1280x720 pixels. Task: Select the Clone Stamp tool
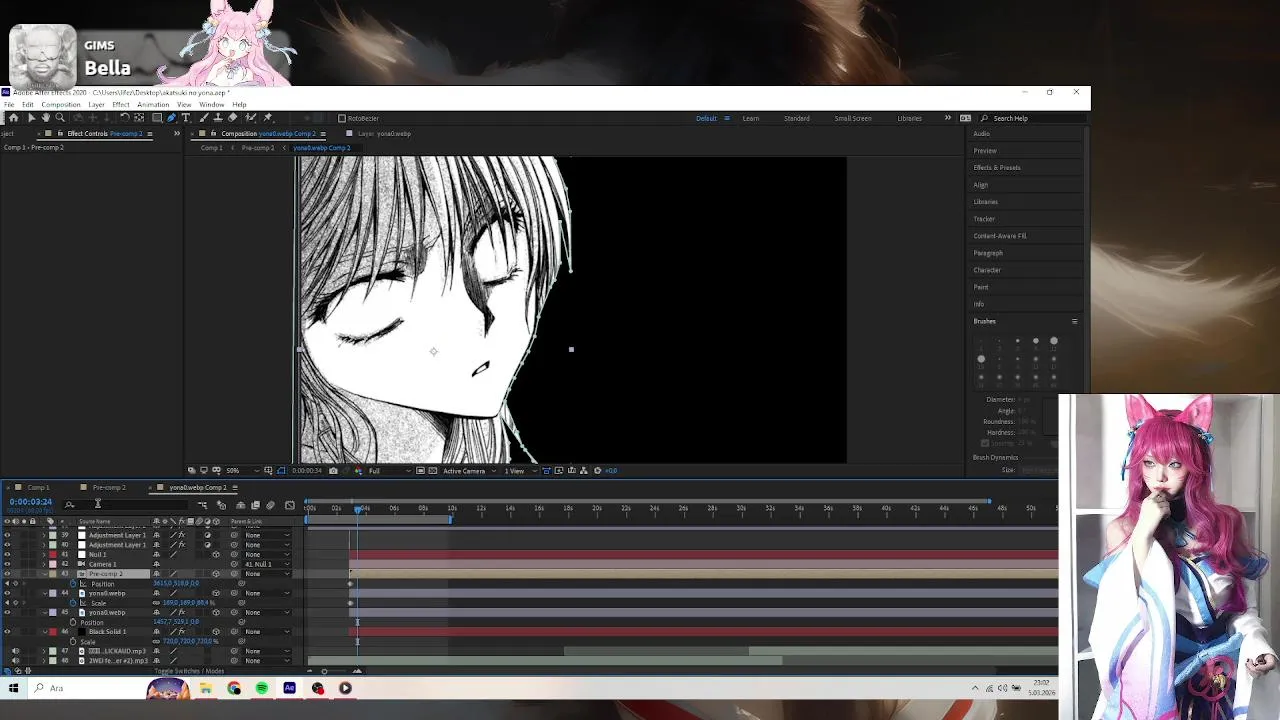tap(218, 118)
